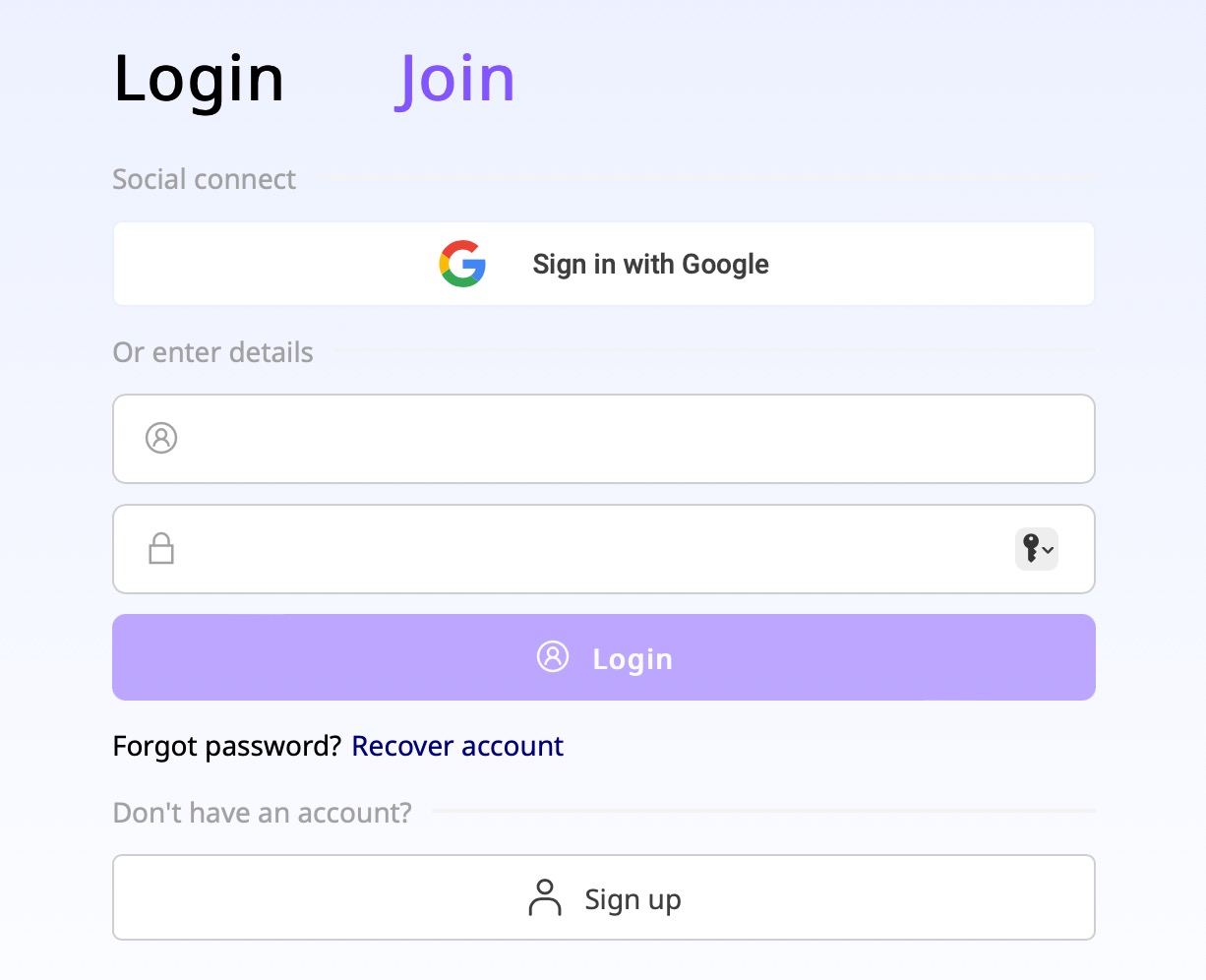Click the Google G logo

click(462, 264)
